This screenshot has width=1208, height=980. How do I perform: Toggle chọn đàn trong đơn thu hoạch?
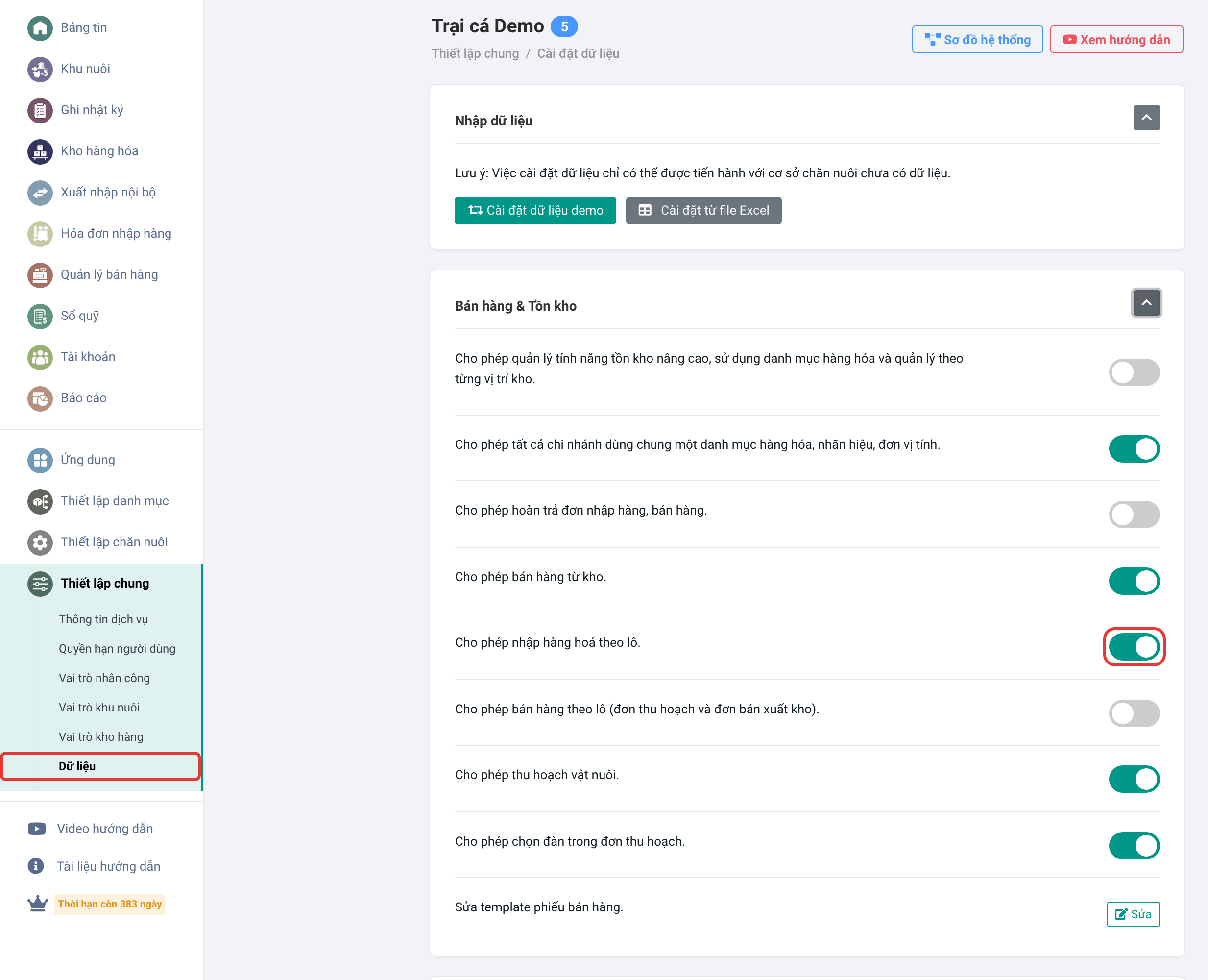coord(1134,846)
